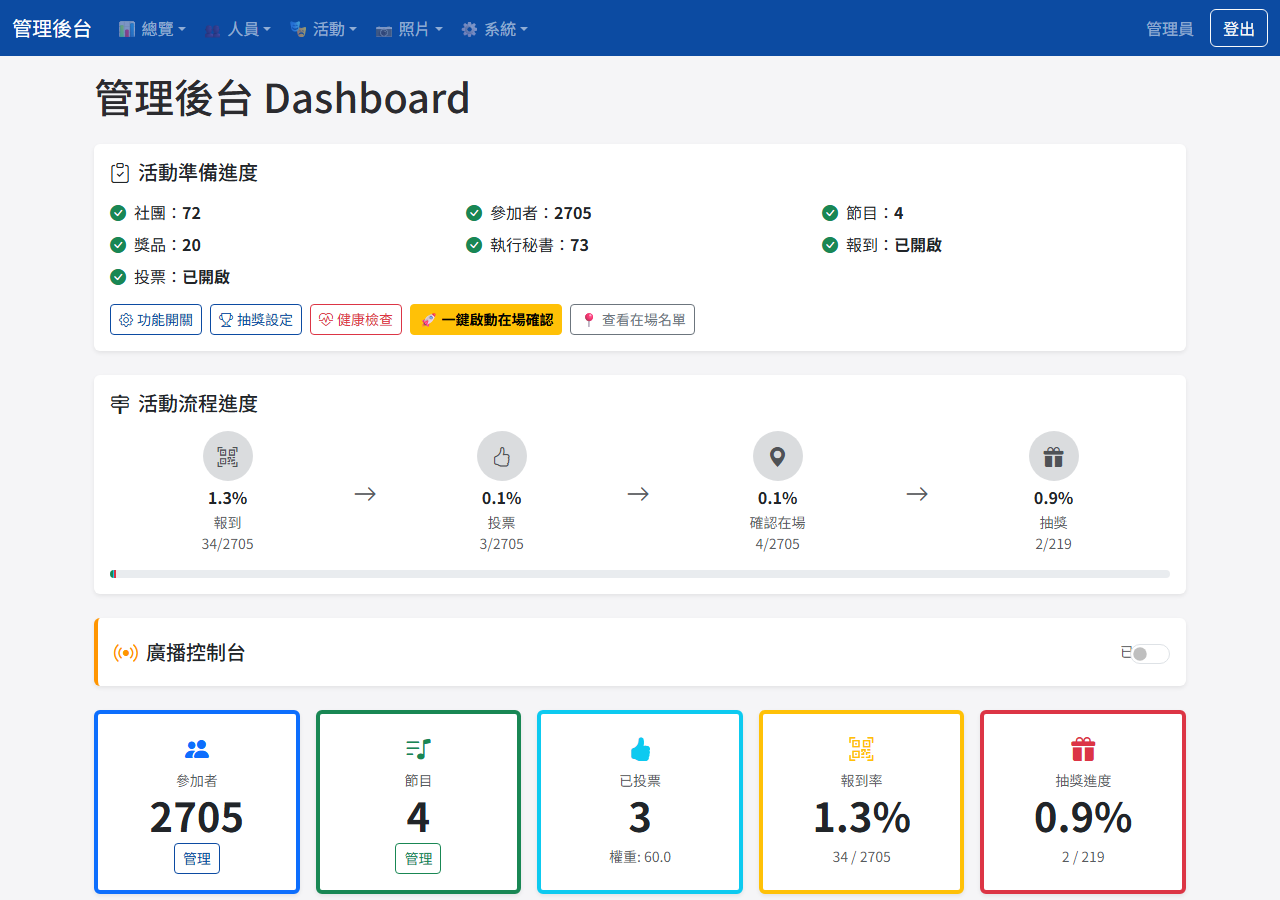
Task: Click the thumbs-up voting step icon
Action: (x=502, y=456)
